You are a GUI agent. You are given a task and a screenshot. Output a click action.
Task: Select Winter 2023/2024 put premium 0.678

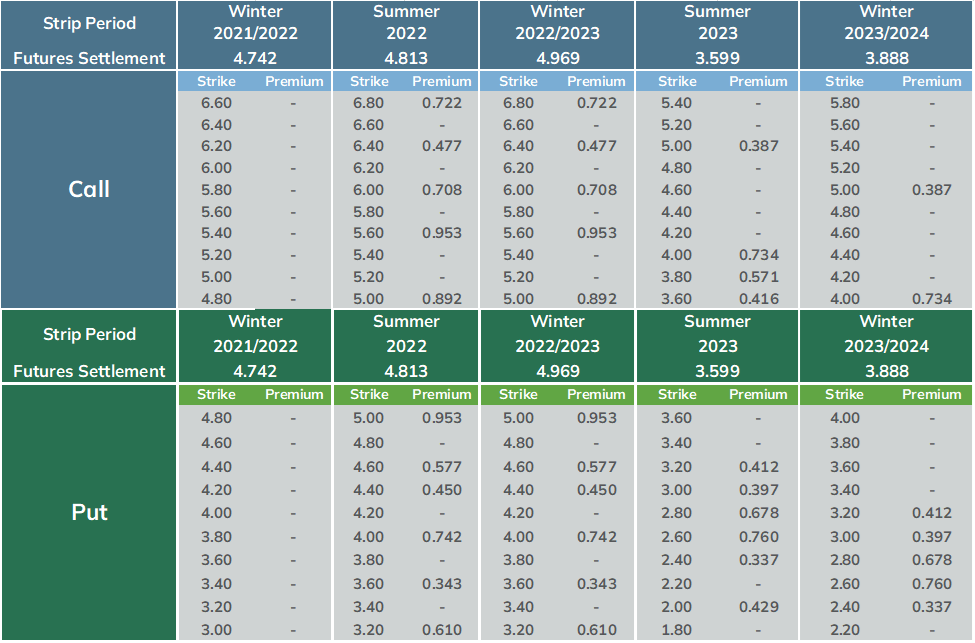coord(931,560)
